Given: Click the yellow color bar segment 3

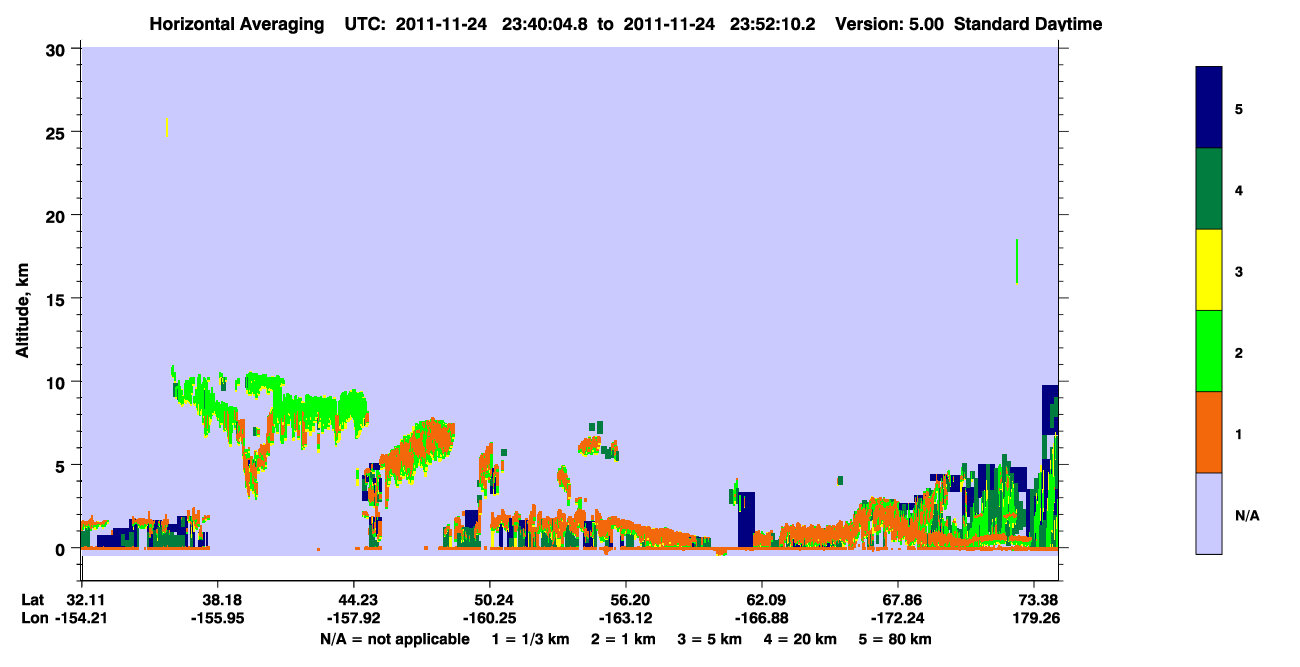Looking at the screenshot, I should click(x=1209, y=270).
